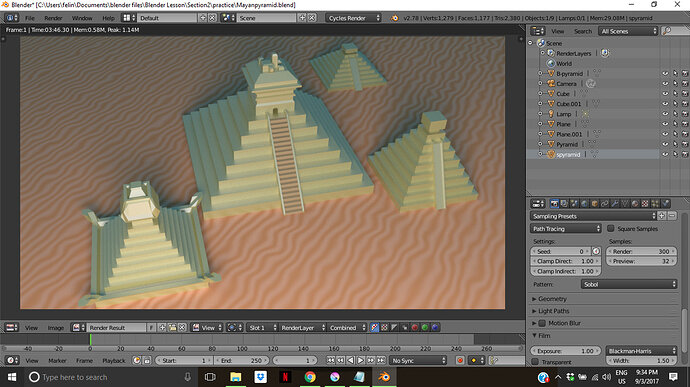690x387 pixels.
Task: Click the Seed animate clock icon
Action: (596, 251)
